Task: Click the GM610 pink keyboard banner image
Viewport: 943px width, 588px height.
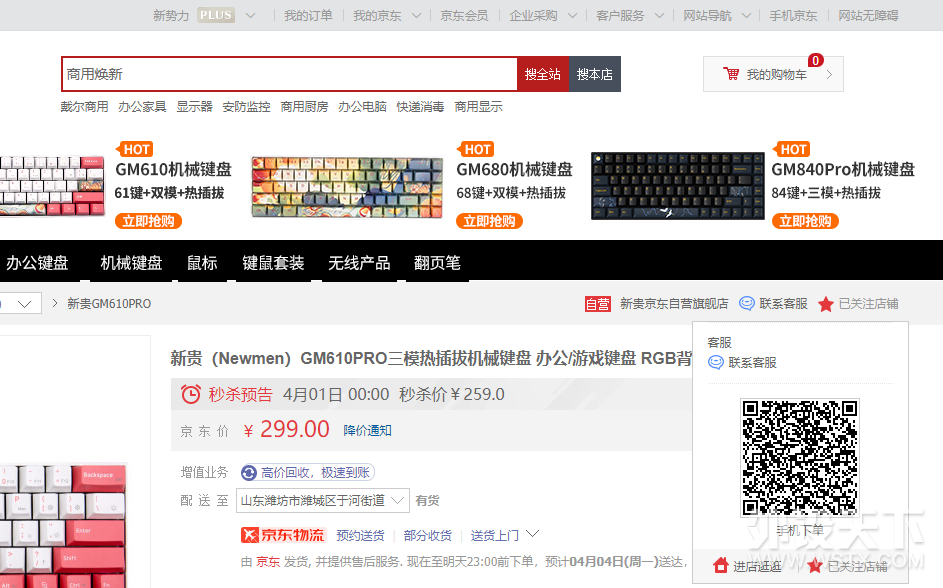Action: [x=52, y=185]
